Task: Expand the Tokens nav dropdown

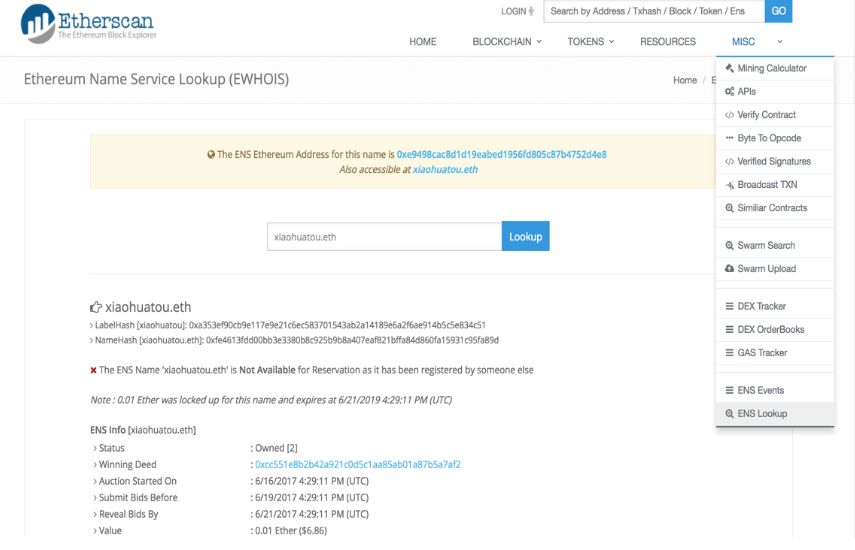Action: point(591,42)
